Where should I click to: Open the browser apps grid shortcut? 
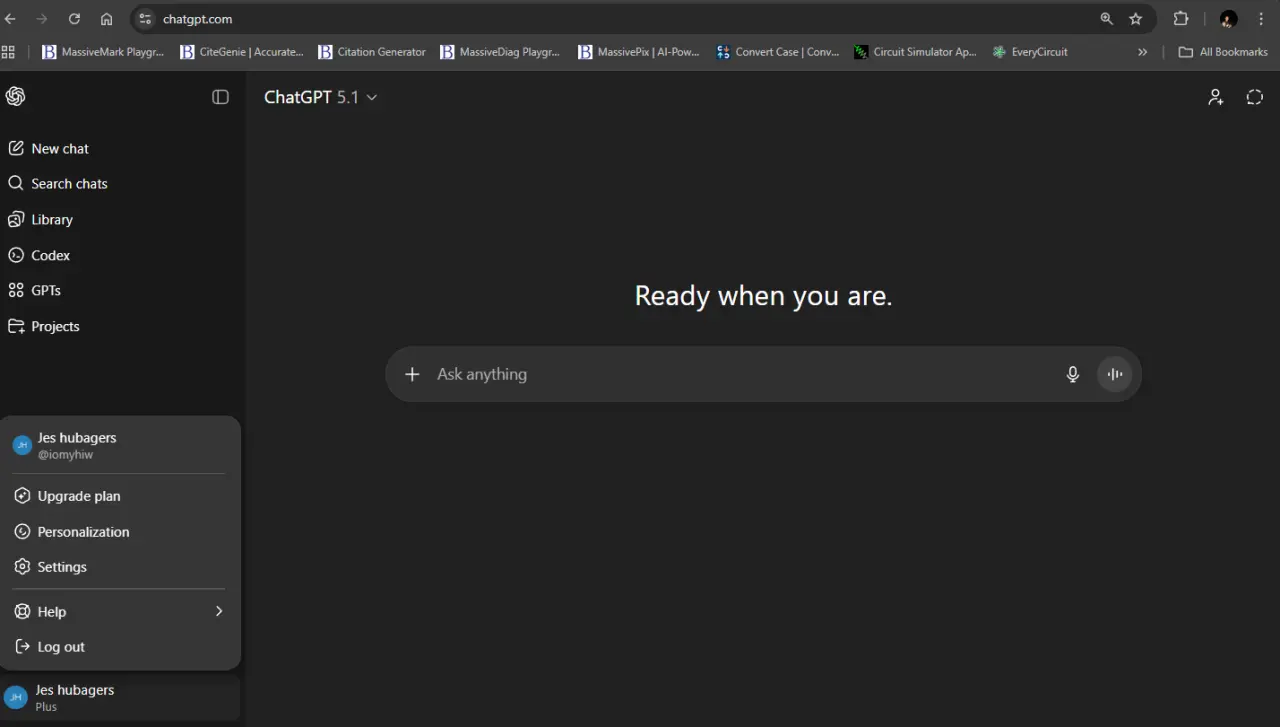coord(9,52)
